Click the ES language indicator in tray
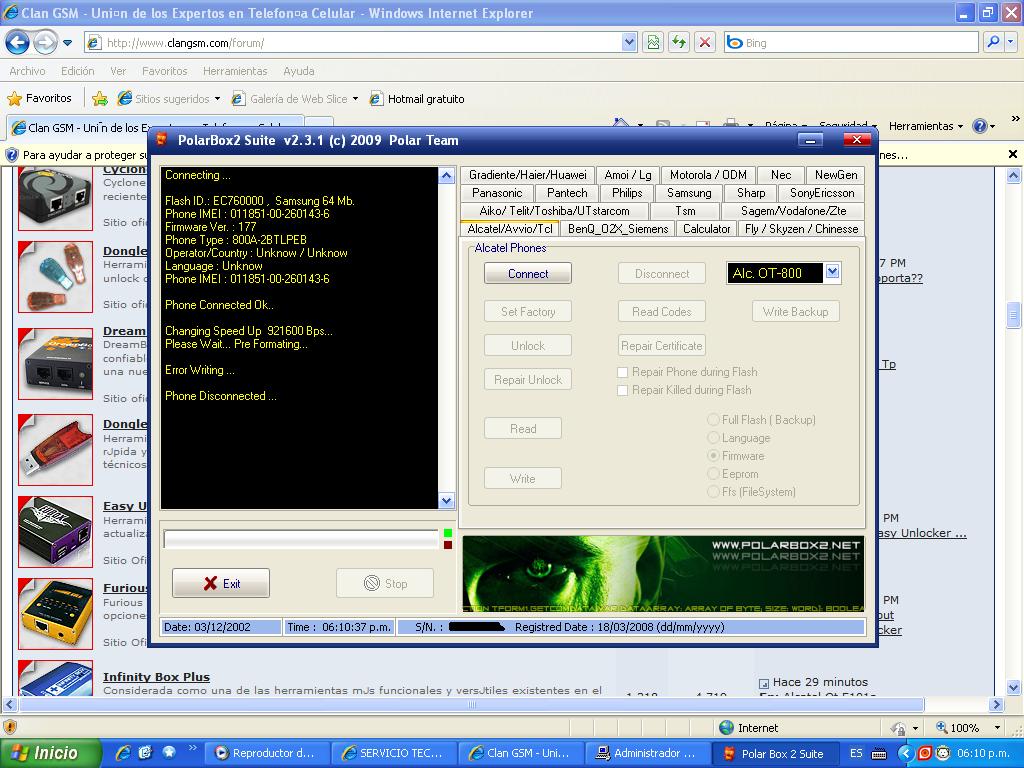The image size is (1024, 768). (856, 753)
